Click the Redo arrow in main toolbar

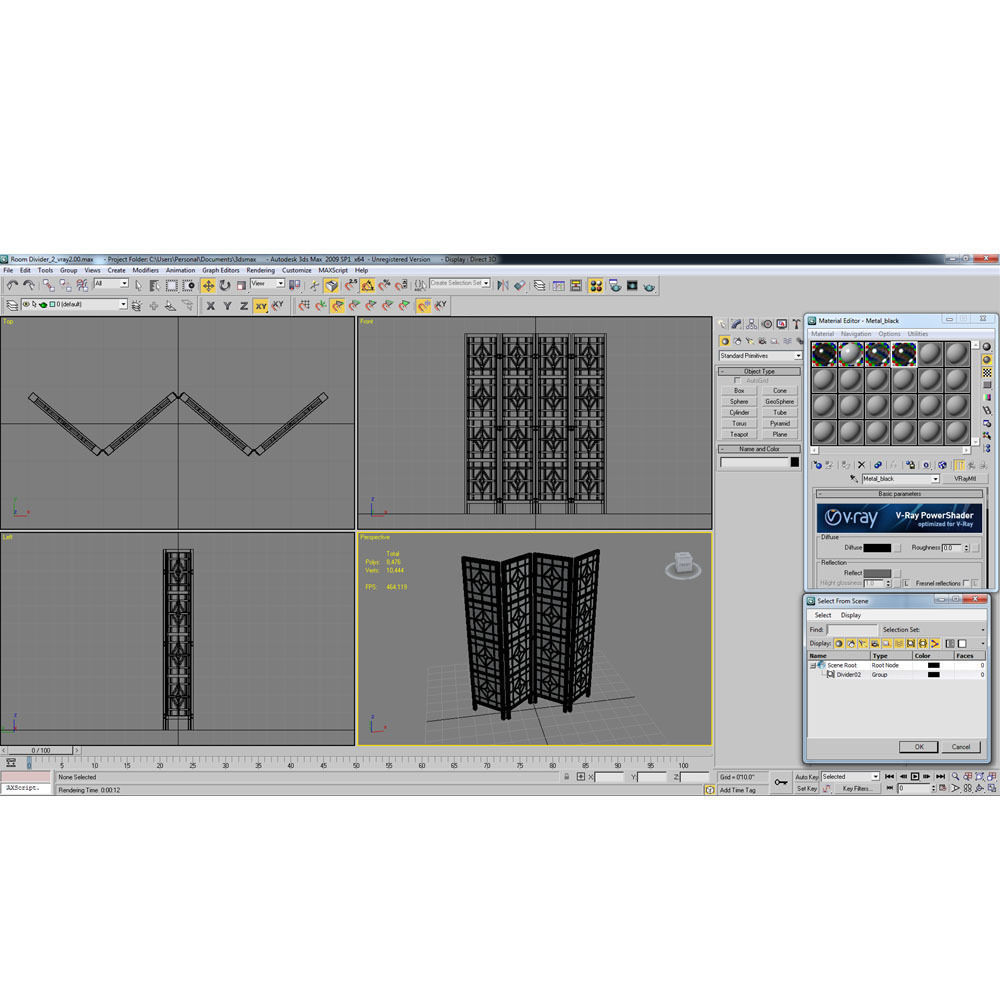[x=29, y=286]
